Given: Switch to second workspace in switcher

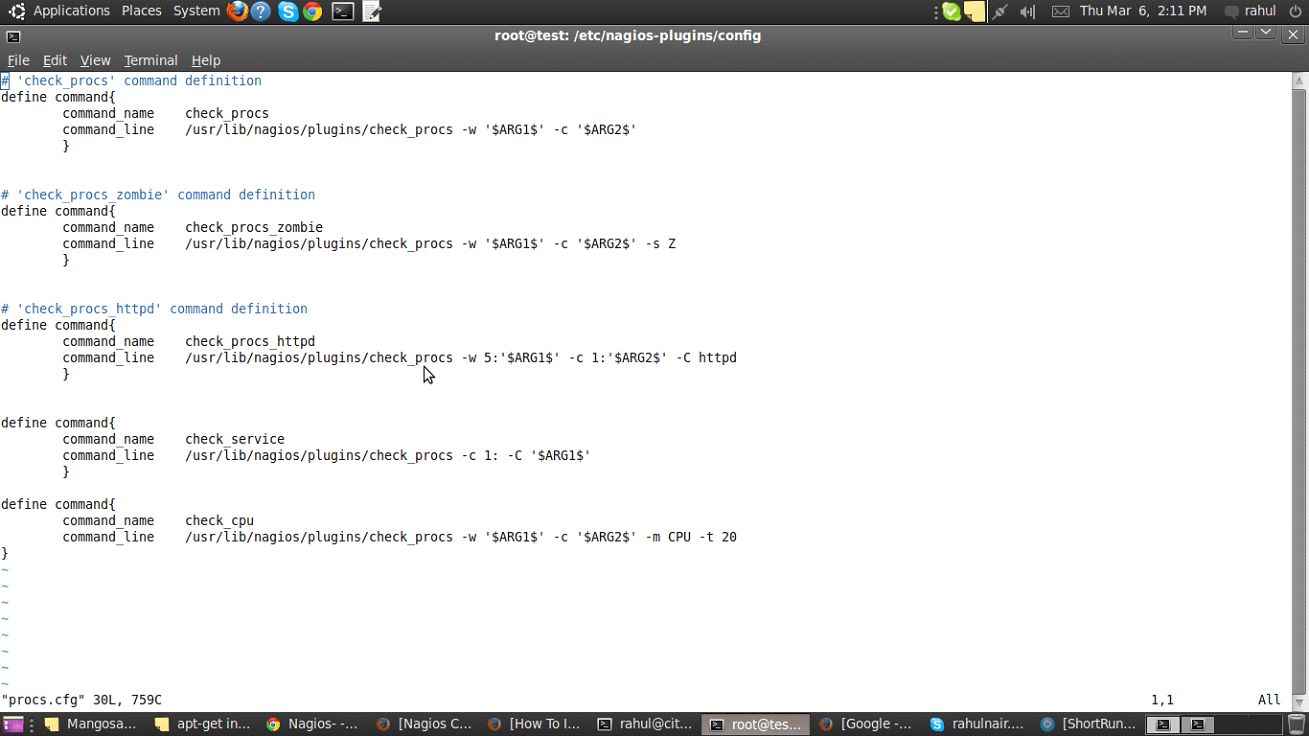Looking at the screenshot, I should pyautogui.click(x=1198, y=724).
